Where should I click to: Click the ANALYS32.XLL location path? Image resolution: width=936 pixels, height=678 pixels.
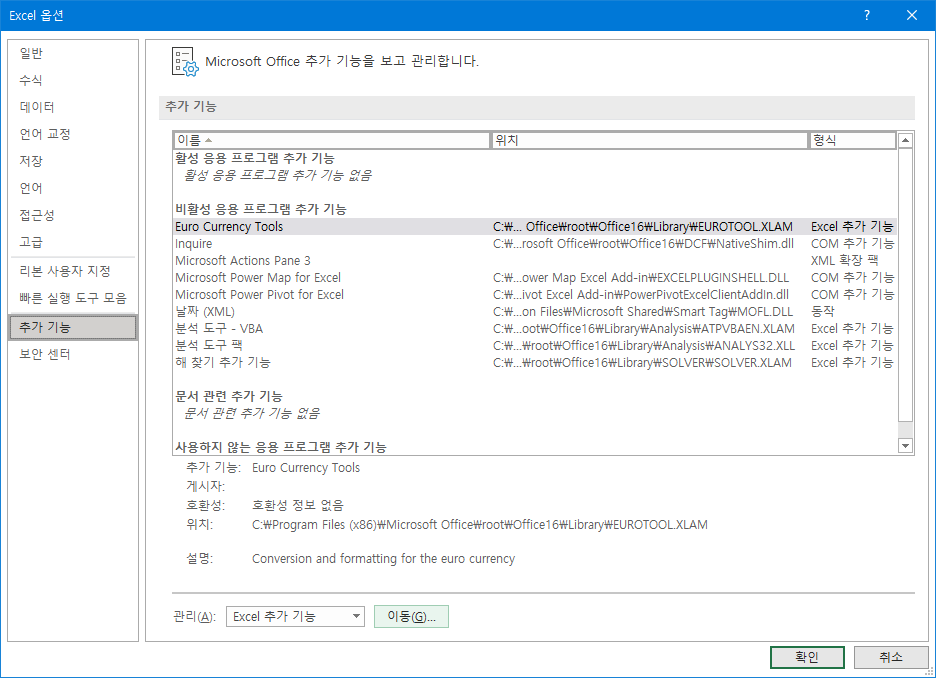(x=644, y=346)
